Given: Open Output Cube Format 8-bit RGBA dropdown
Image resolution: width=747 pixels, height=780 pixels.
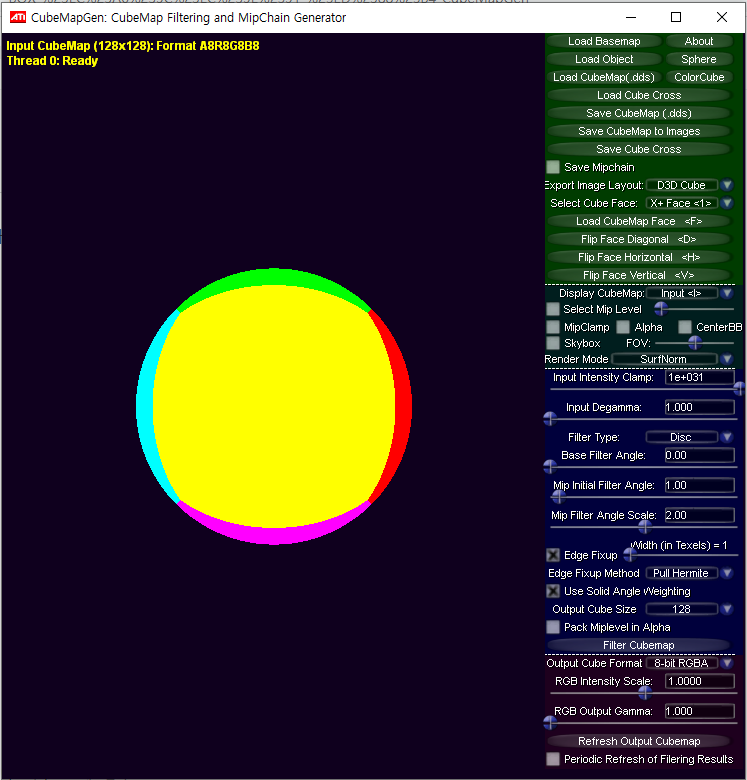Looking at the screenshot, I should click(681, 663).
